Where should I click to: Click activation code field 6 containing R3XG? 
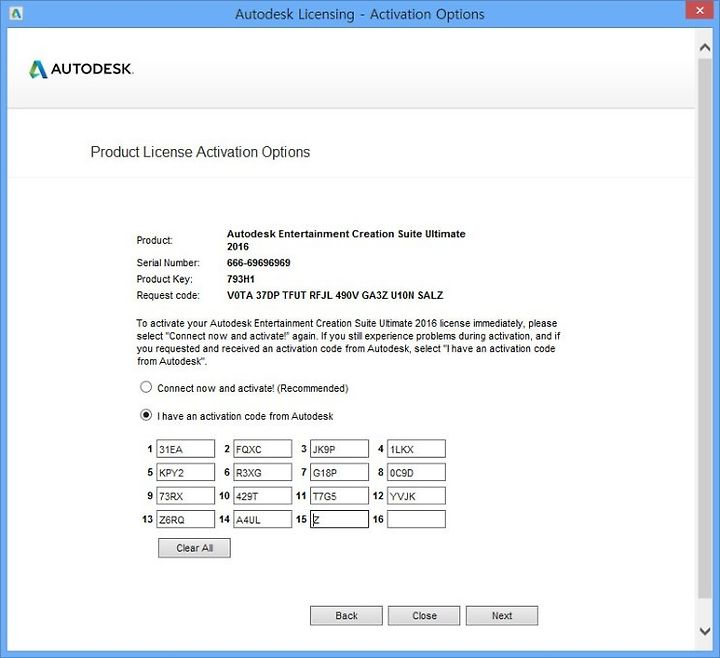point(262,472)
